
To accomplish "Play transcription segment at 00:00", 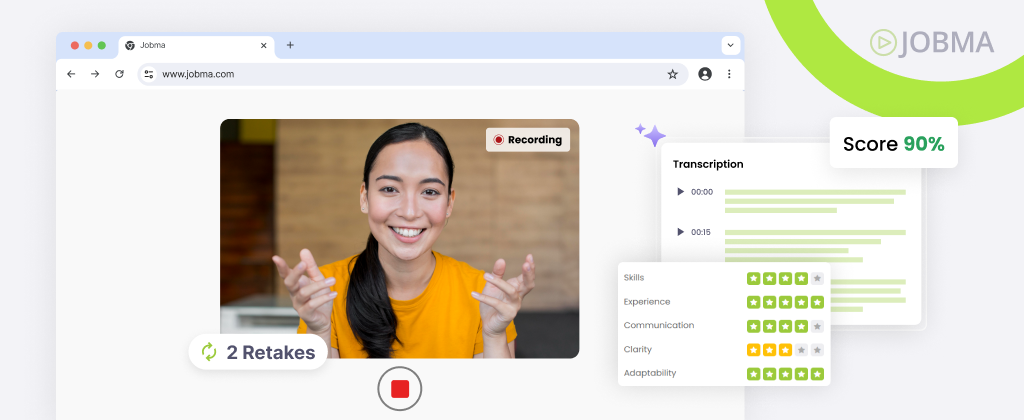I will 680,192.
